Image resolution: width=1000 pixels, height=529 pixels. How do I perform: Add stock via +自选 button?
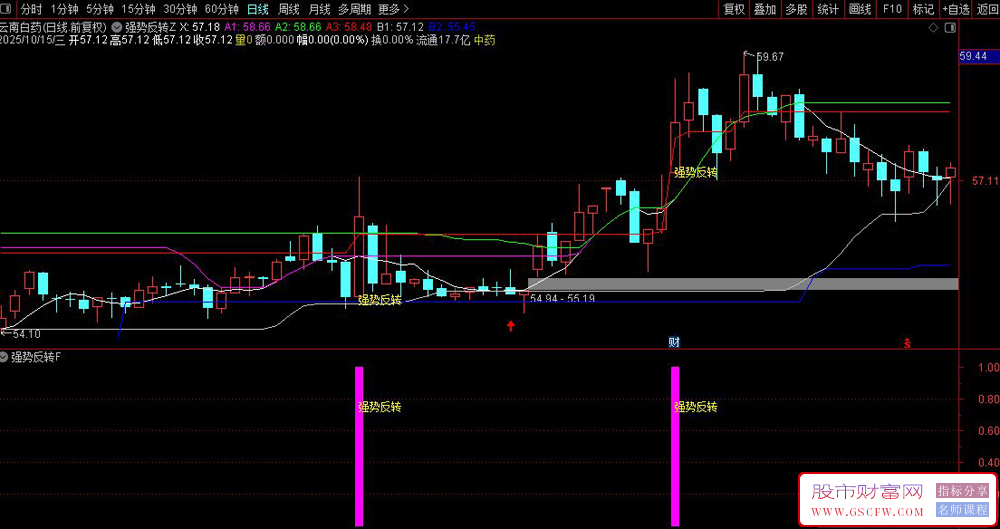pos(955,9)
